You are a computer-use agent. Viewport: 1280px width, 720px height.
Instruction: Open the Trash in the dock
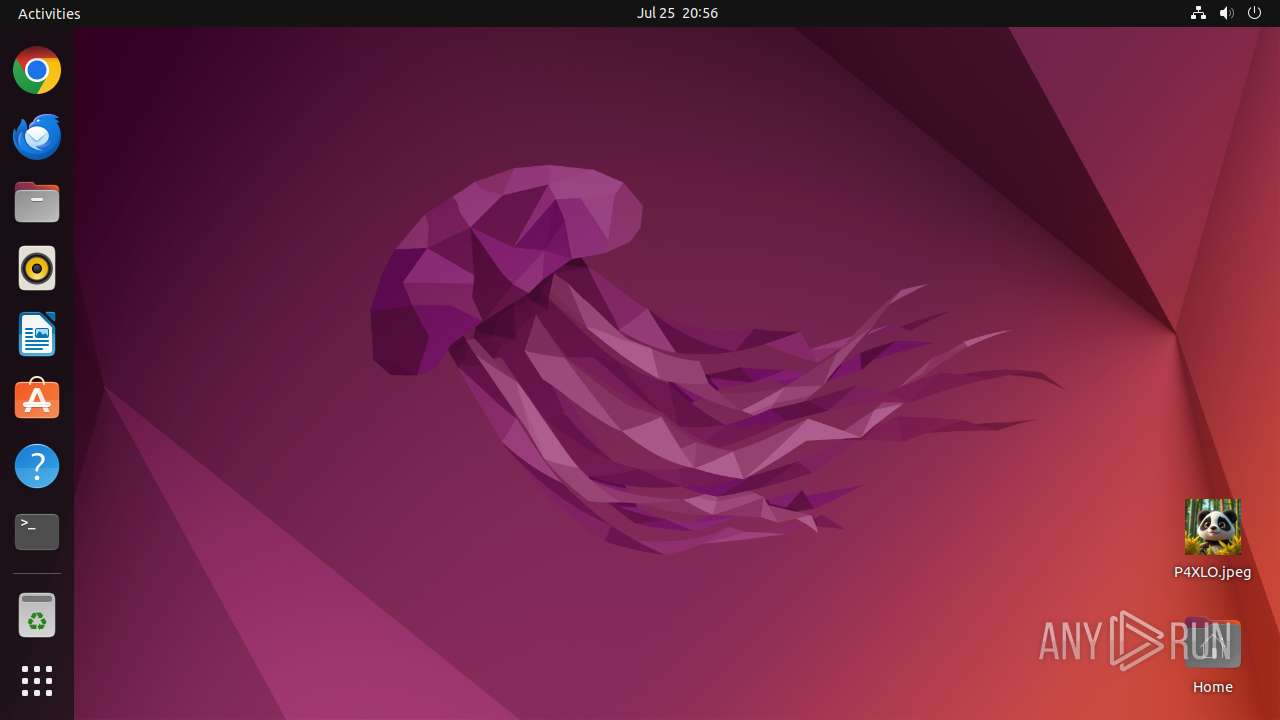point(37,615)
